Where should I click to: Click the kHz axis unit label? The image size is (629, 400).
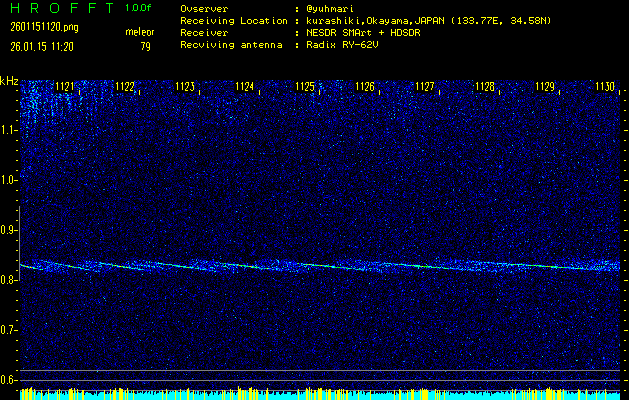[9, 81]
